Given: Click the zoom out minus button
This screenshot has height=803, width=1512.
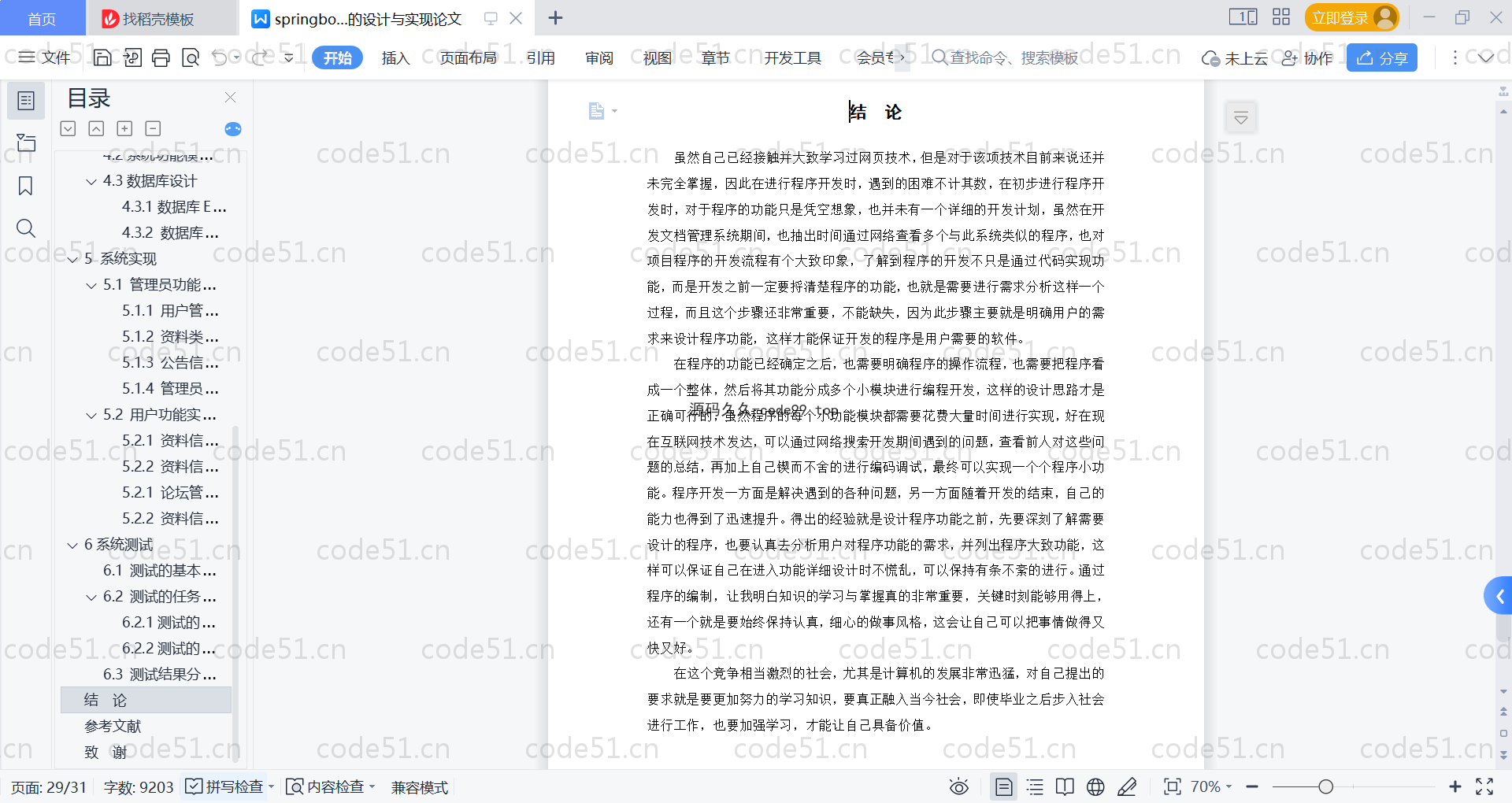Looking at the screenshot, I should coord(1252,786).
